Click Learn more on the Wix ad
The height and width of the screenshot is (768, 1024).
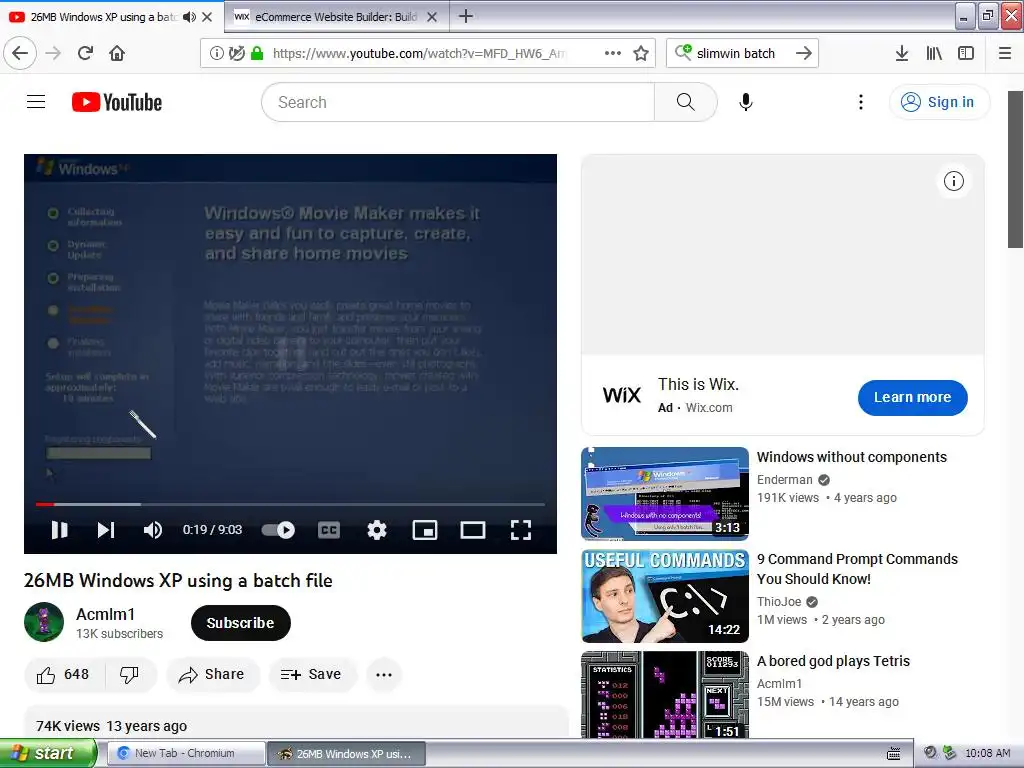pyautogui.click(x=912, y=397)
